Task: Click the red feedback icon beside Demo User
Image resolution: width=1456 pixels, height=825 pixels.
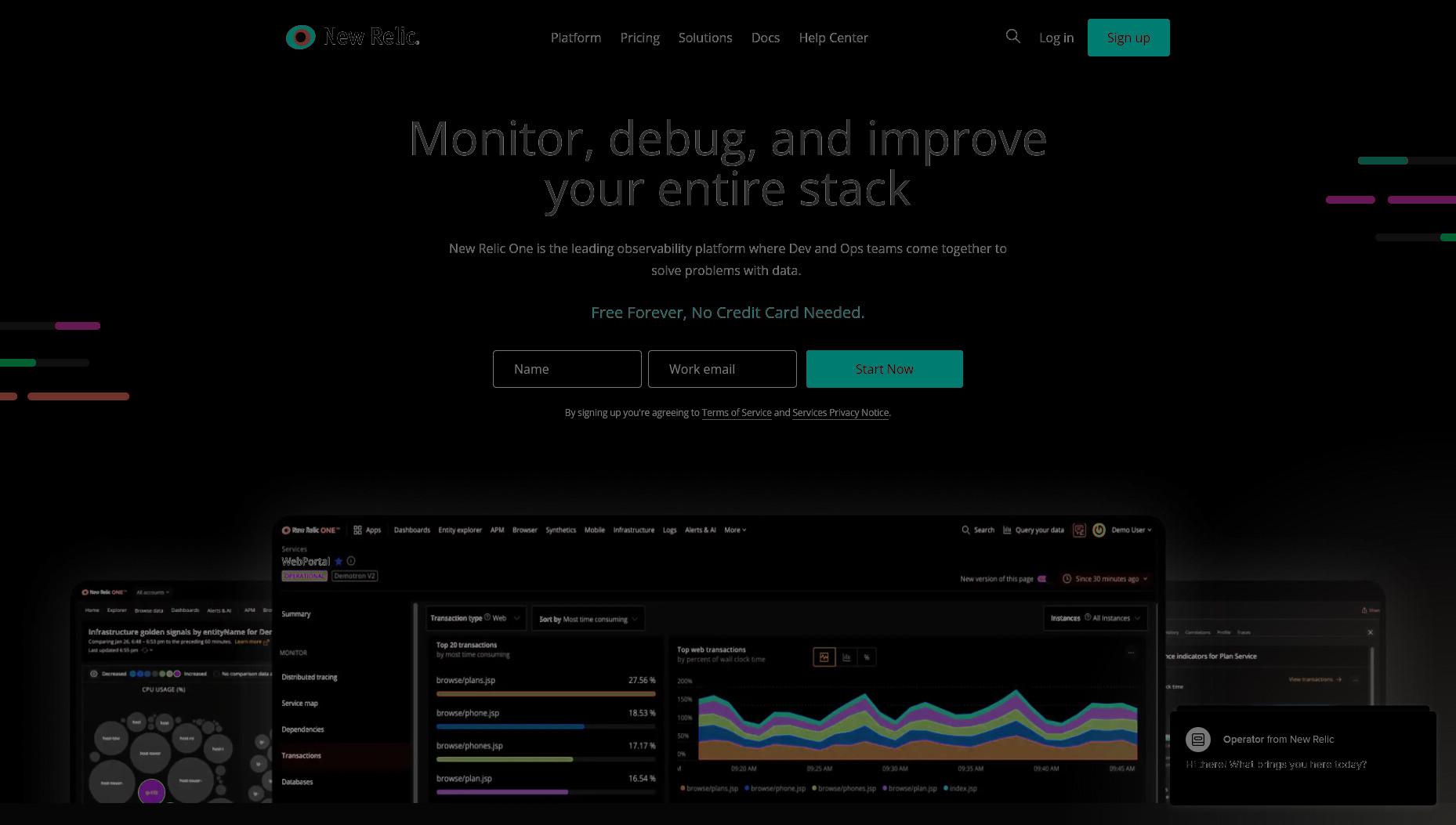Action: click(1079, 530)
